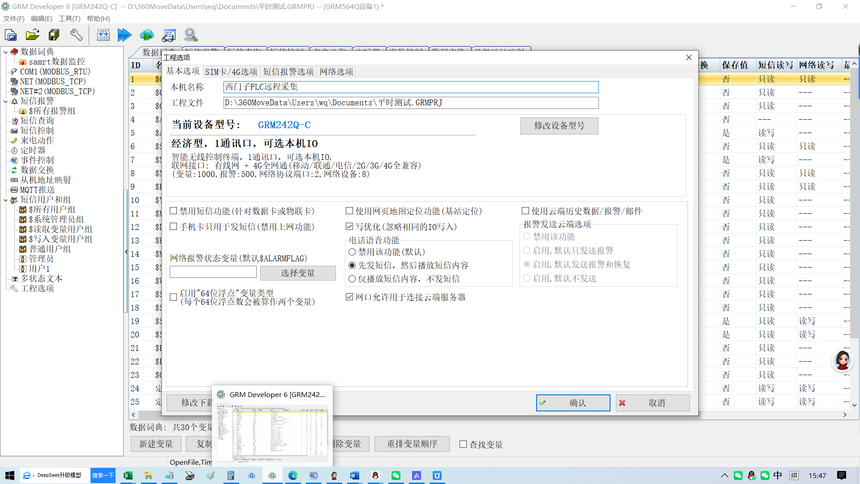Click the cloud play toolbar icon
This screenshot has width=860, height=484.
click(x=146, y=35)
